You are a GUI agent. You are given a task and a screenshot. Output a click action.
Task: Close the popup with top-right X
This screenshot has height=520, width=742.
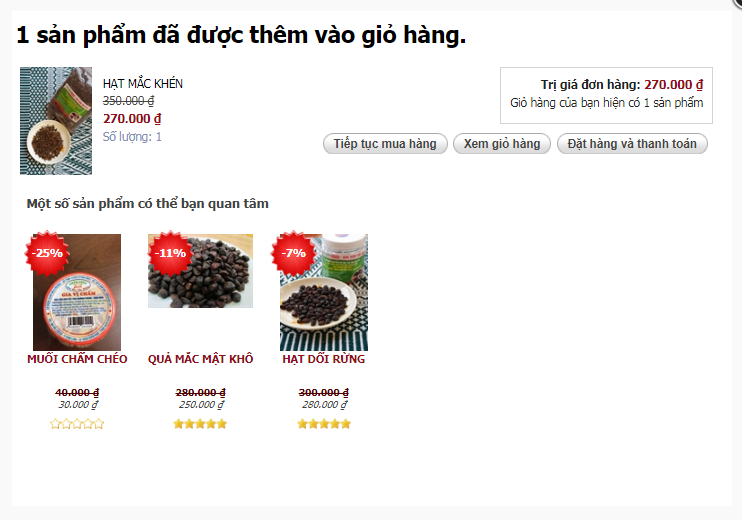click(737, 3)
